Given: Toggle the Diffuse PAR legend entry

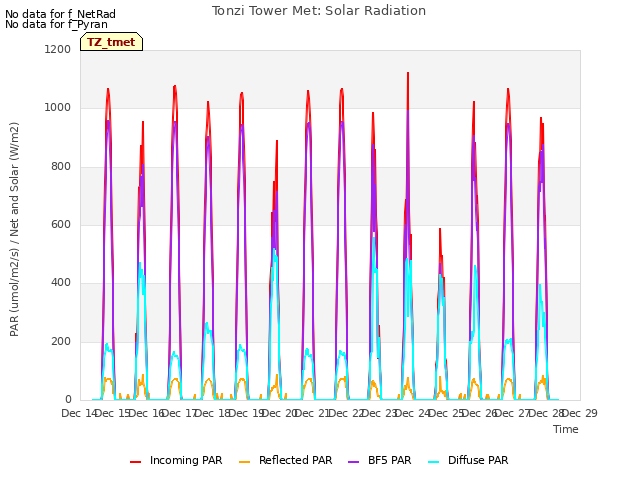Looking at the screenshot, I should click(x=468, y=460).
